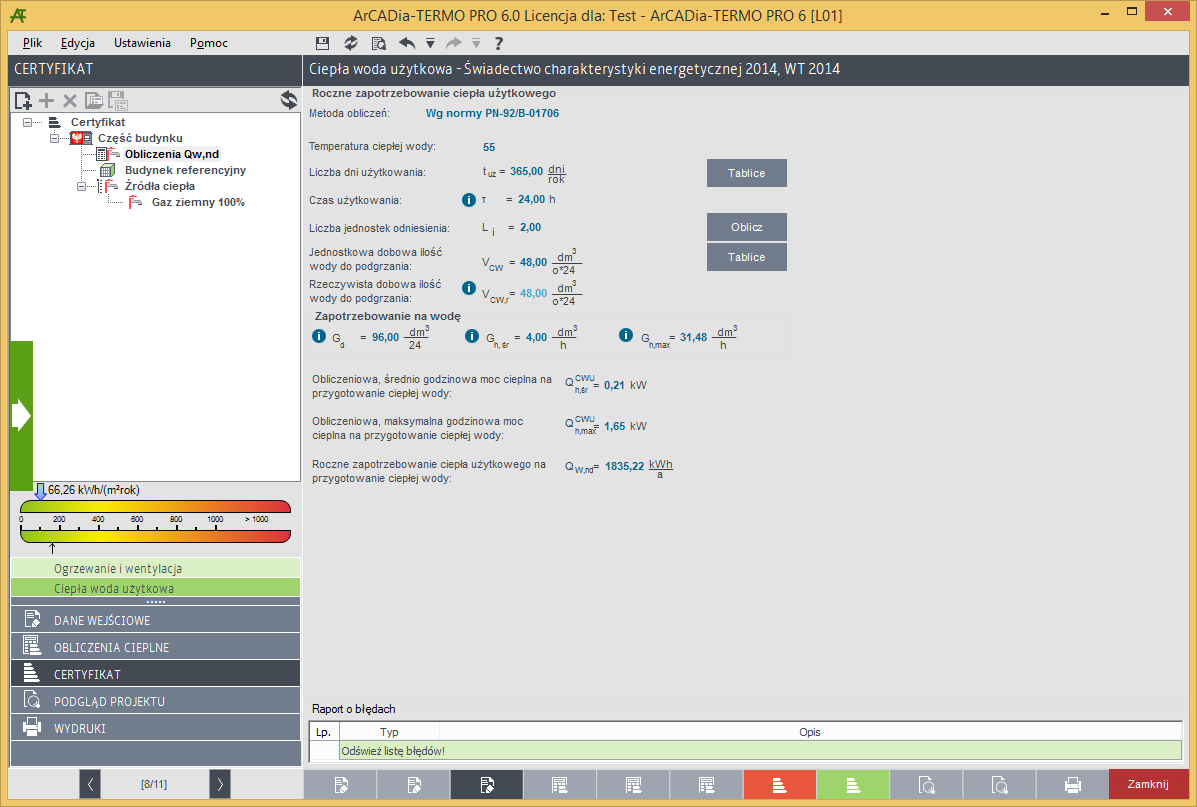
Task: Click the load-from-template folder icon above the tree
Action: pyautogui.click(x=94, y=100)
